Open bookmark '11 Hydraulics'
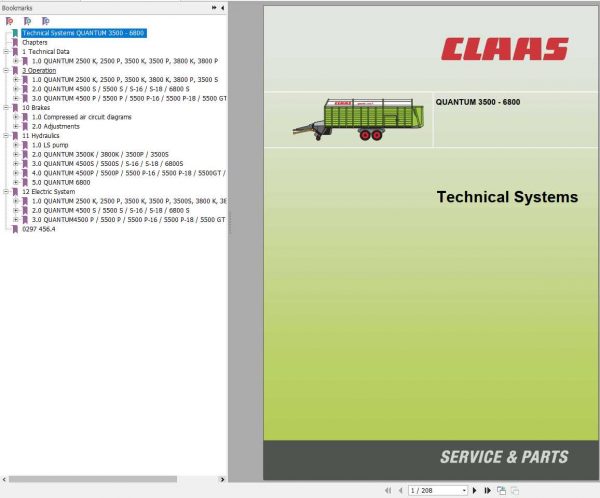 (41, 136)
